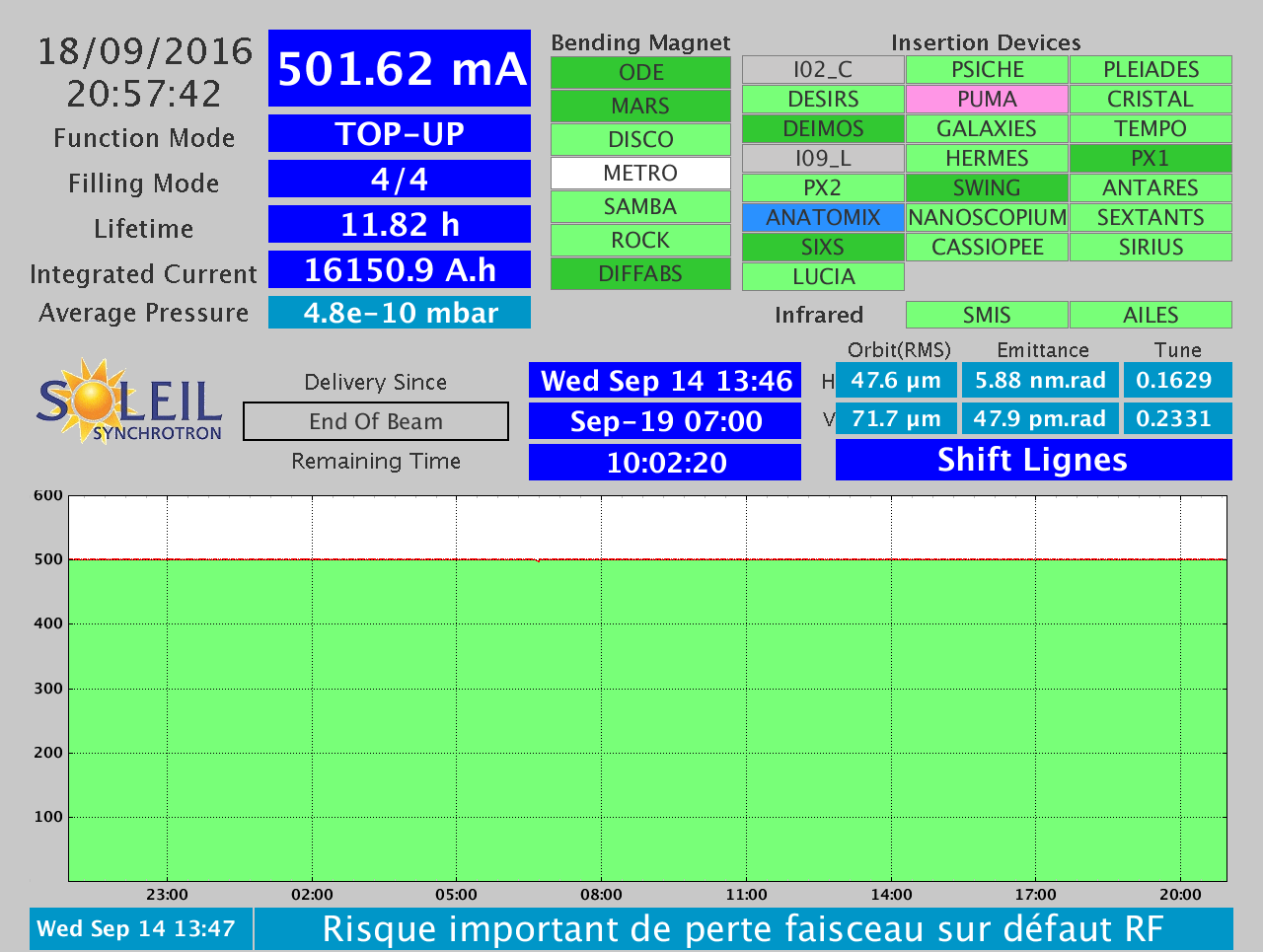Click the DEIMOS beamline indicator
Image resolution: width=1263 pixels, height=952 pixels.
point(823,129)
